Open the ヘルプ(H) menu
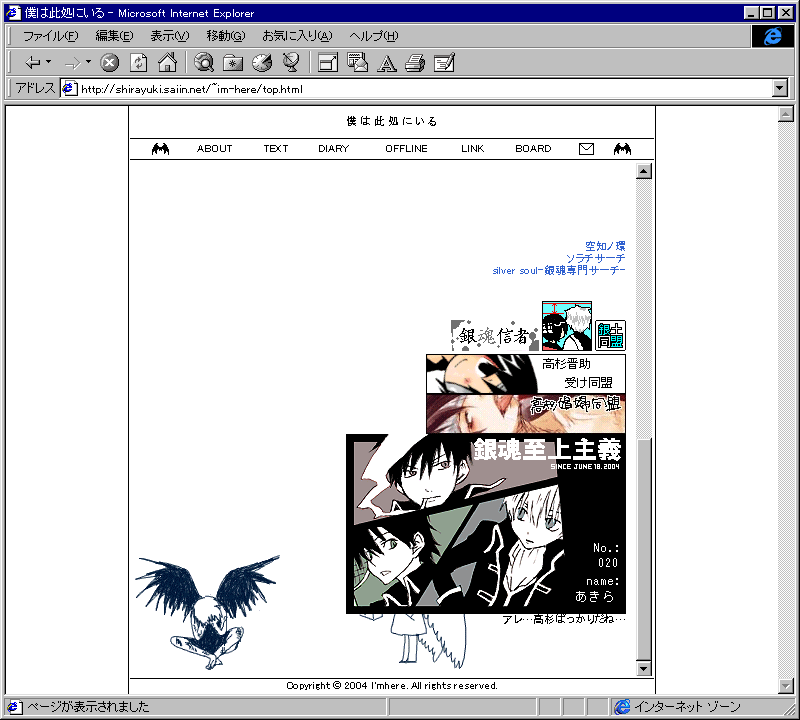Screen dimensions: 800x720 click(x=373, y=36)
